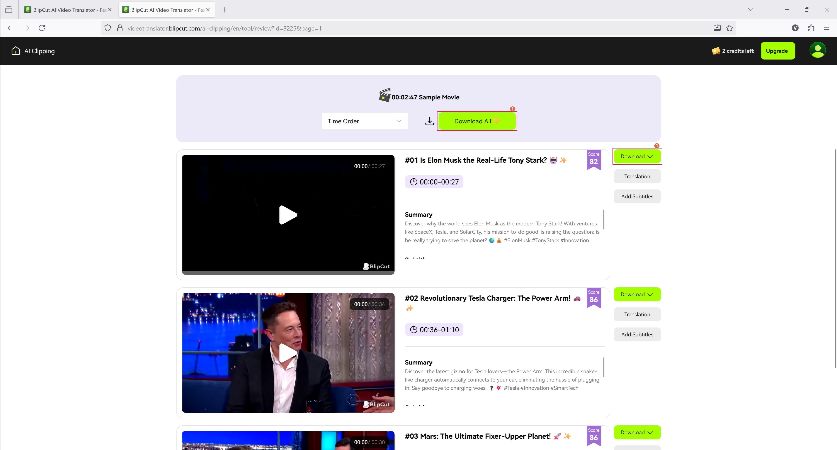
Task: Reload the browser page
Action: (42, 28)
